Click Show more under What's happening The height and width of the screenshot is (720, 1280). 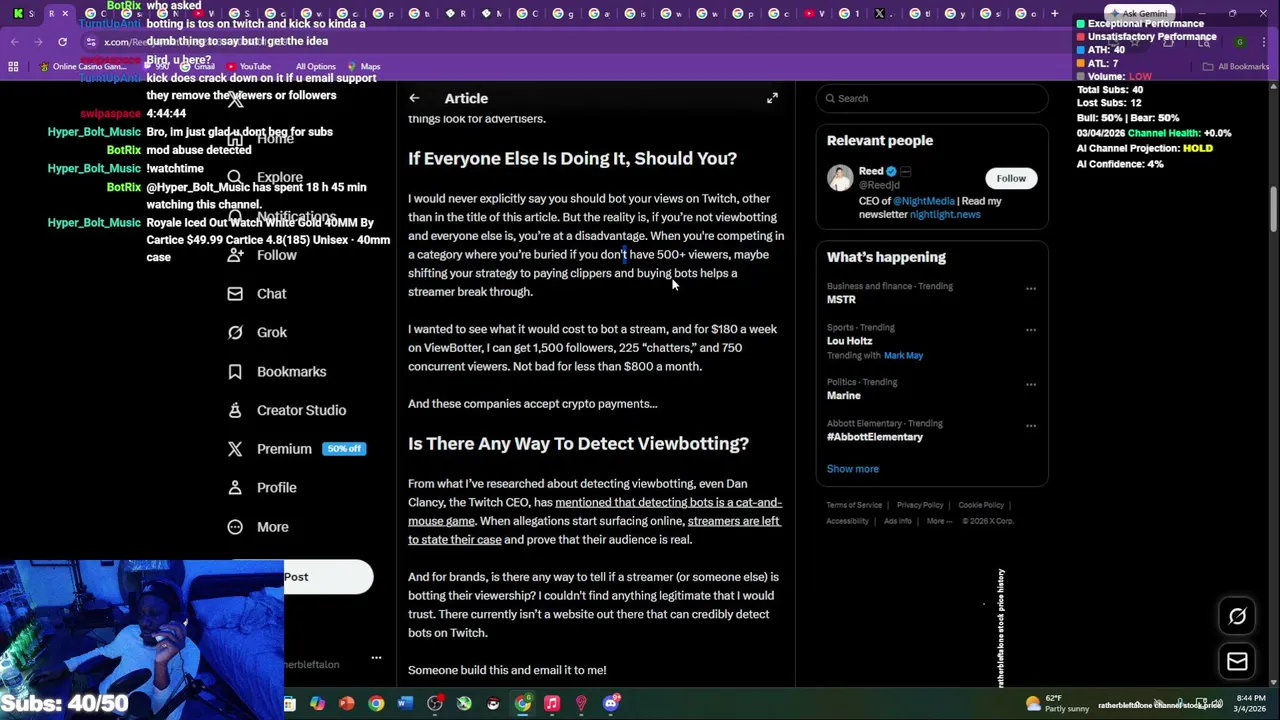[x=852, y=469]
